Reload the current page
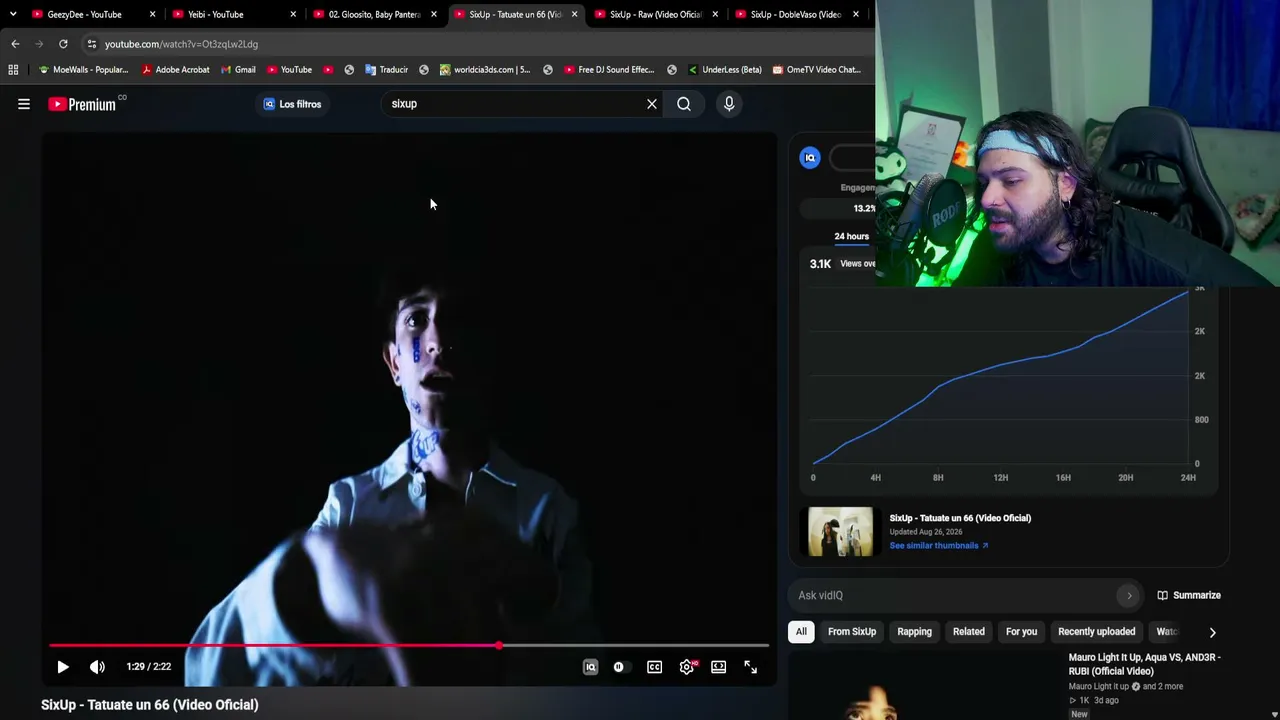Screen dimensions: 1280x720 coord(63,44)
